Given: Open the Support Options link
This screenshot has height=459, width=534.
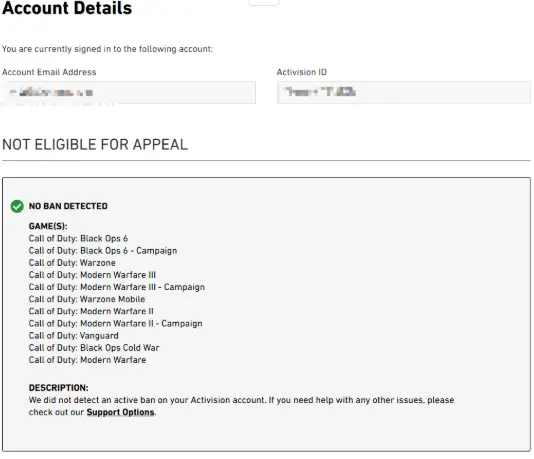Looking at the screenshot, I should [x=120, y=412].
